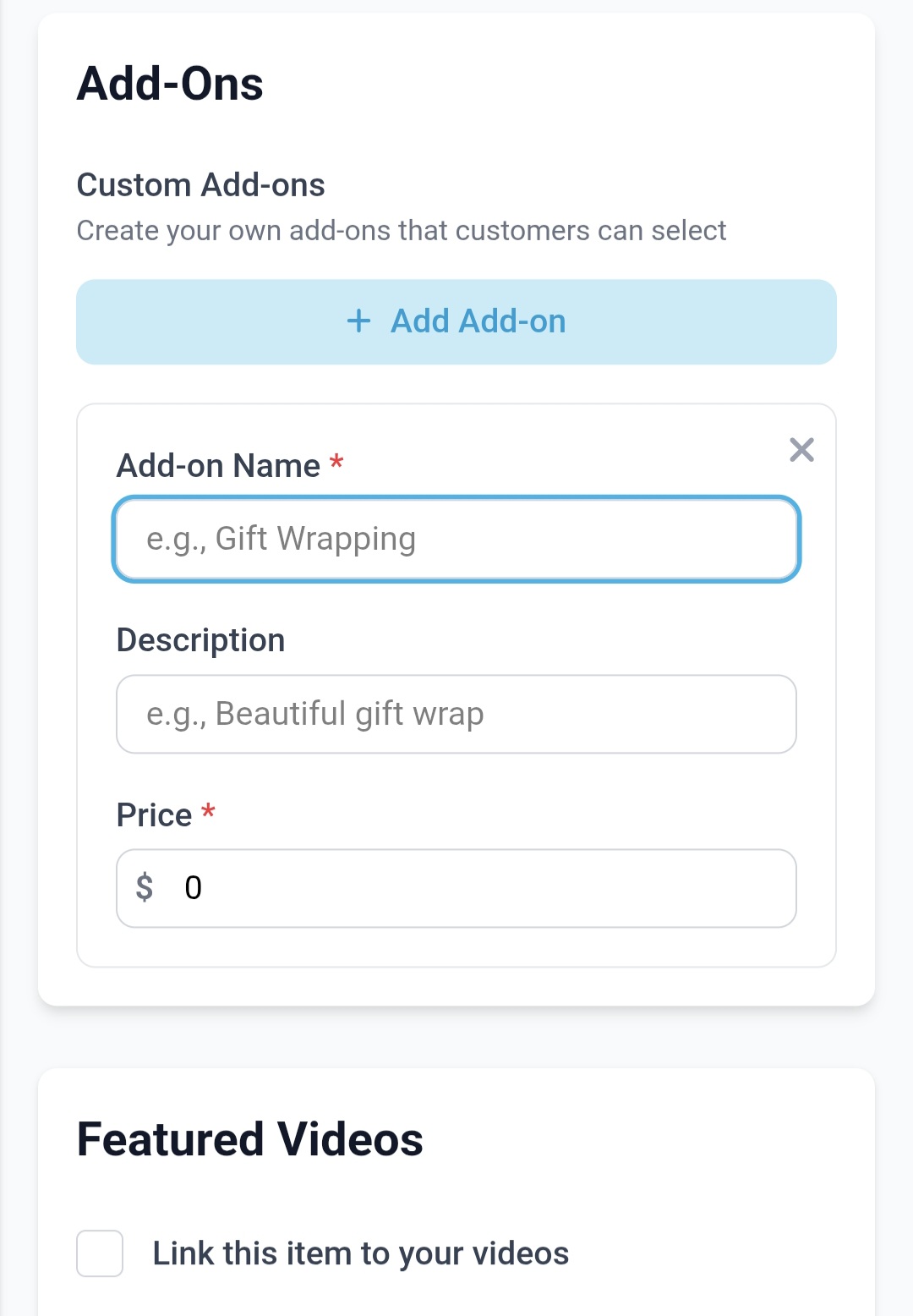The width and height of the screenshot is (913, 1316).
Task: Click the 'Link this item to your videos' label
Action: tap(360, 1253)
